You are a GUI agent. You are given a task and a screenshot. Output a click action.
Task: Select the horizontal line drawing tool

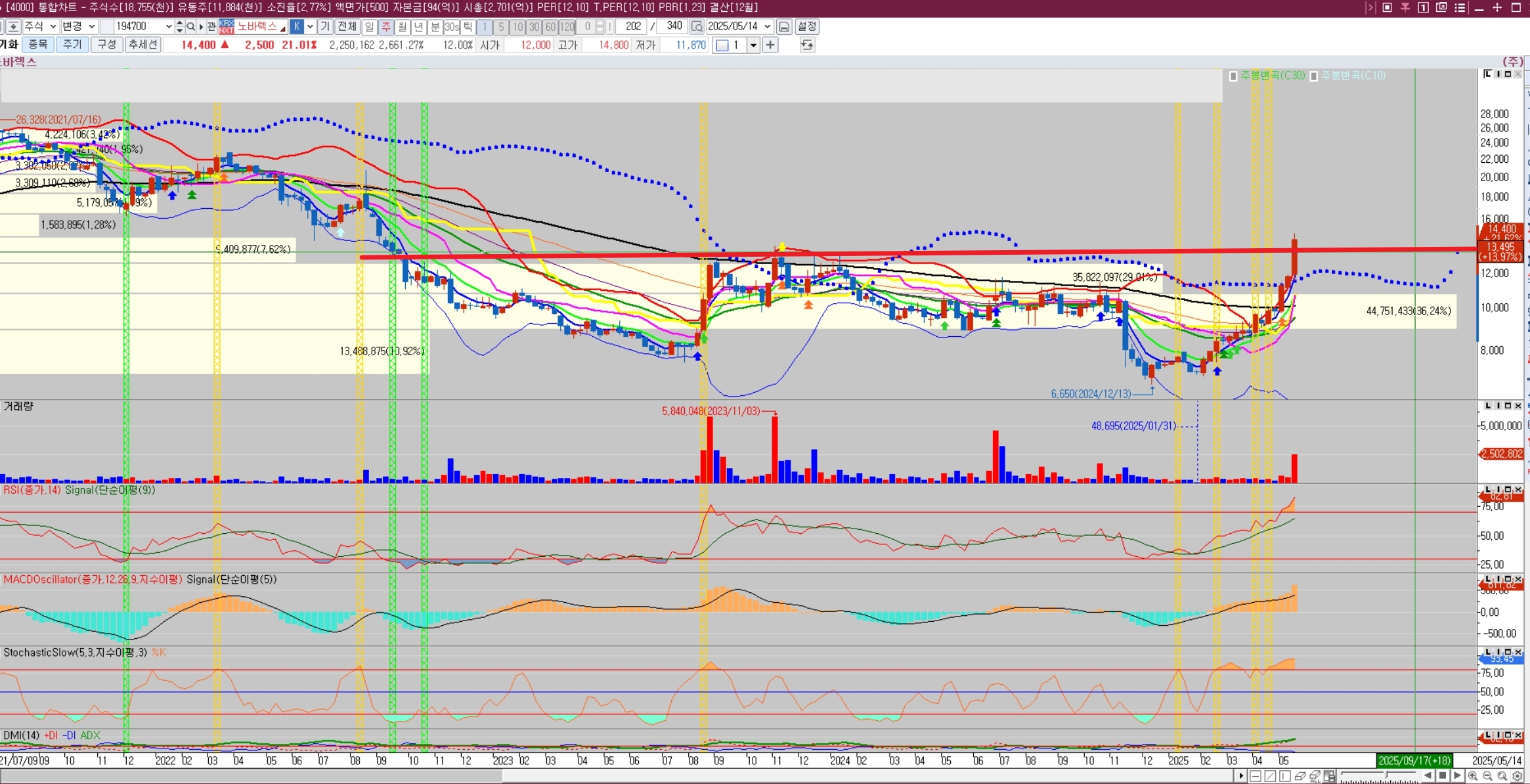[x=1256, y=776]
